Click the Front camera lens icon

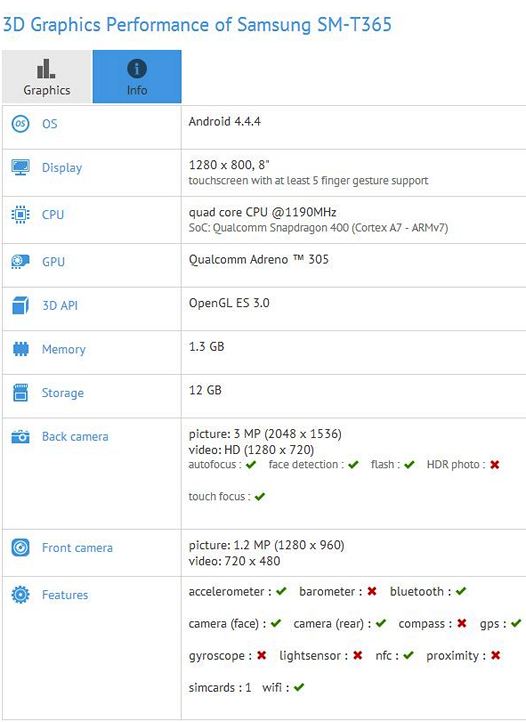coord(20,547)
